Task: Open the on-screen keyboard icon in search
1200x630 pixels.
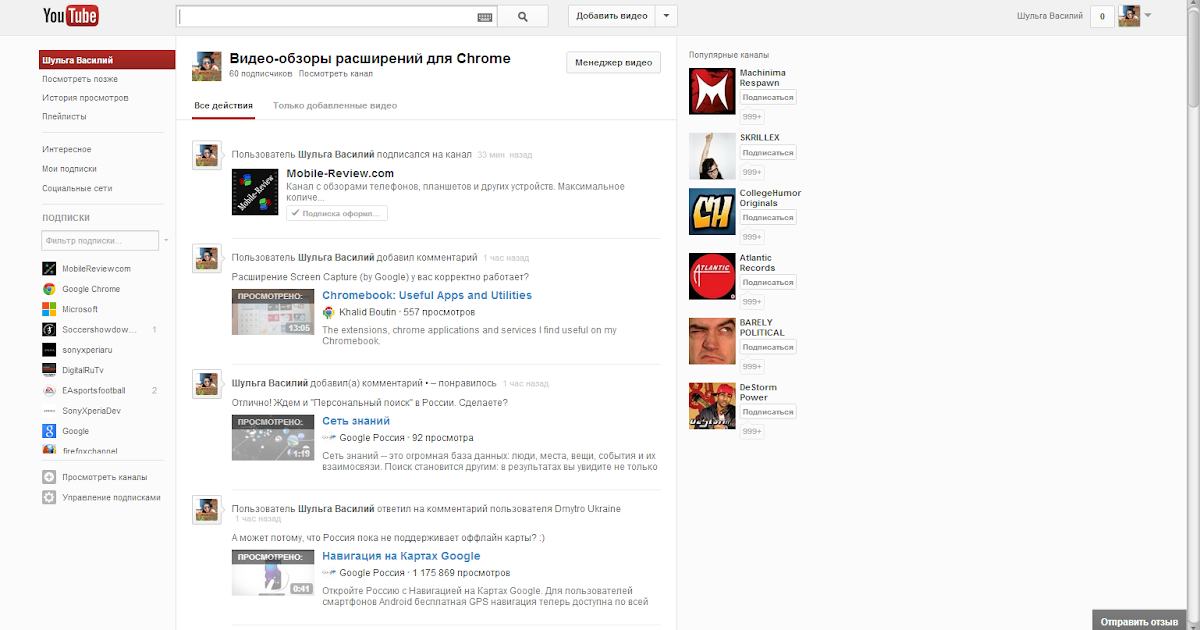Action: (485, 17)
